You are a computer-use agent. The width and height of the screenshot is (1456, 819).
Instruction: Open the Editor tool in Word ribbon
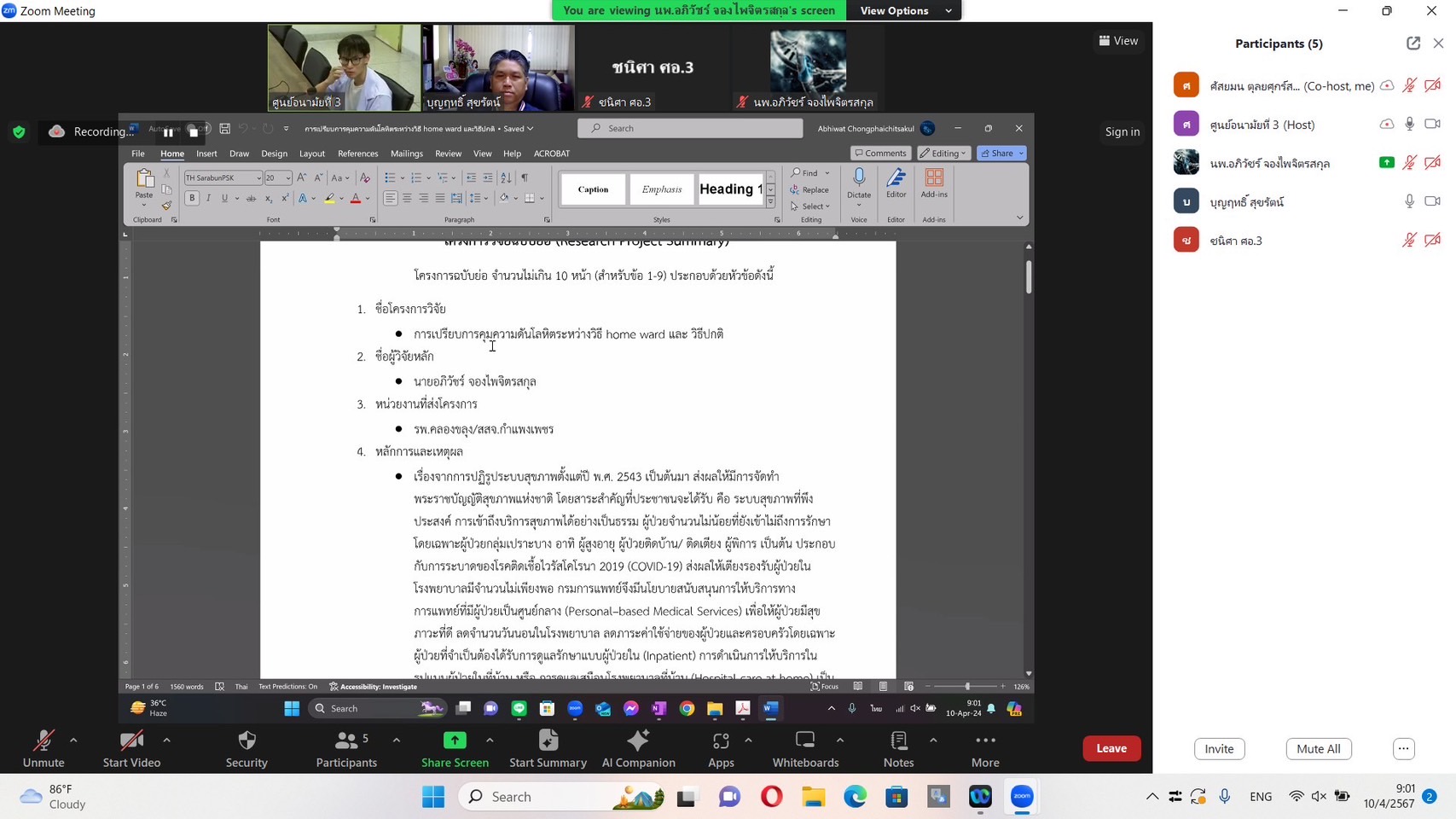(x=896, y=184)
